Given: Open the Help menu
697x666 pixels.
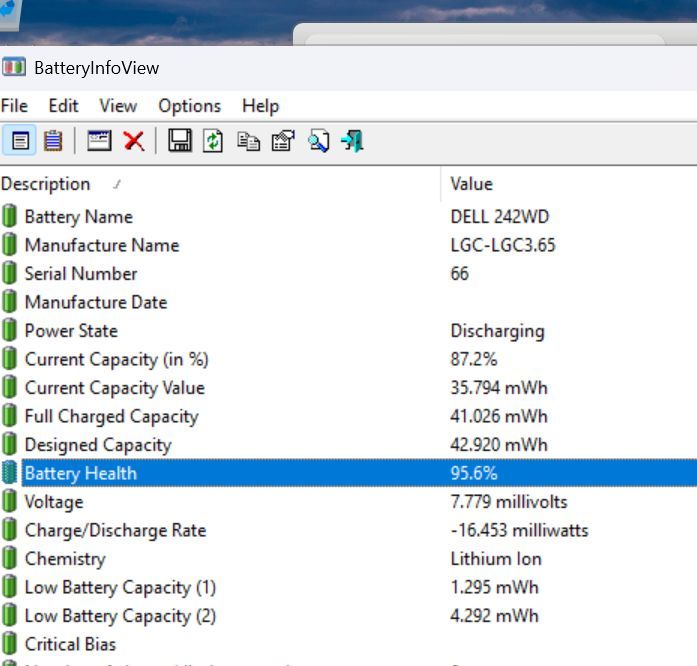Looking at the screenshot, I should [x=260, y=106].
